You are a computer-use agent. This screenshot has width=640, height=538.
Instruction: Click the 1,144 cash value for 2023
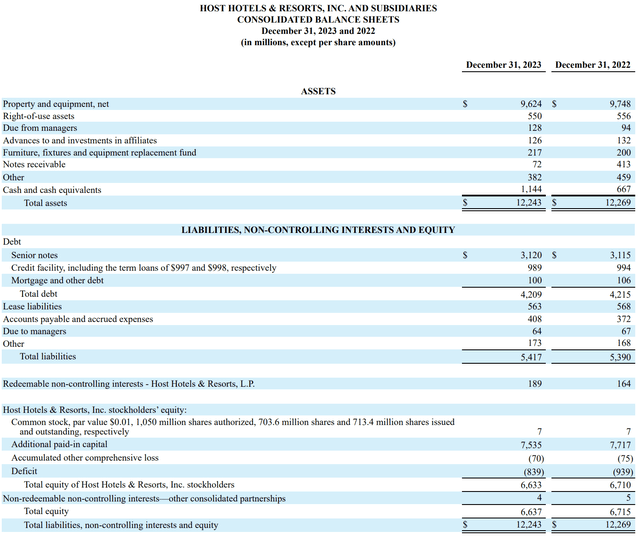(x=531, y=189)
